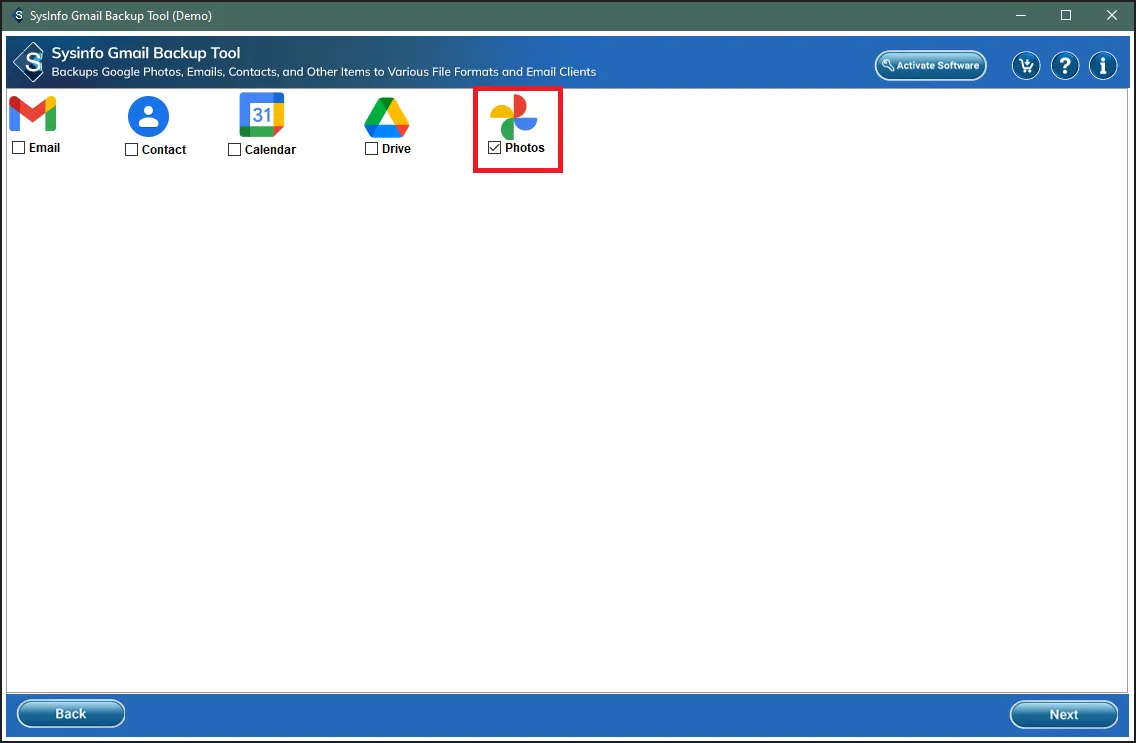Go Back to previous screen
This screenshot has height=743, width=1136.
71,713
